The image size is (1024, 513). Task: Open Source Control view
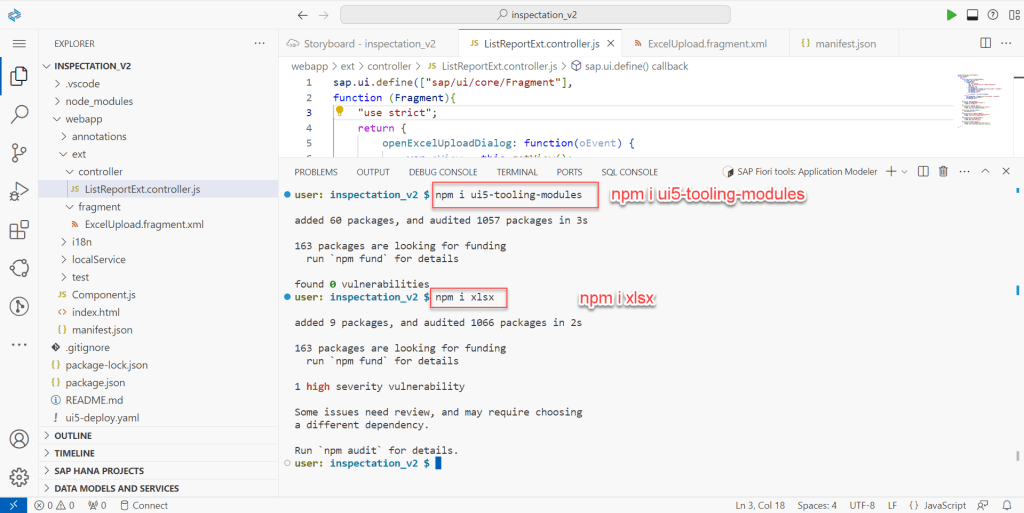[19, 153]
